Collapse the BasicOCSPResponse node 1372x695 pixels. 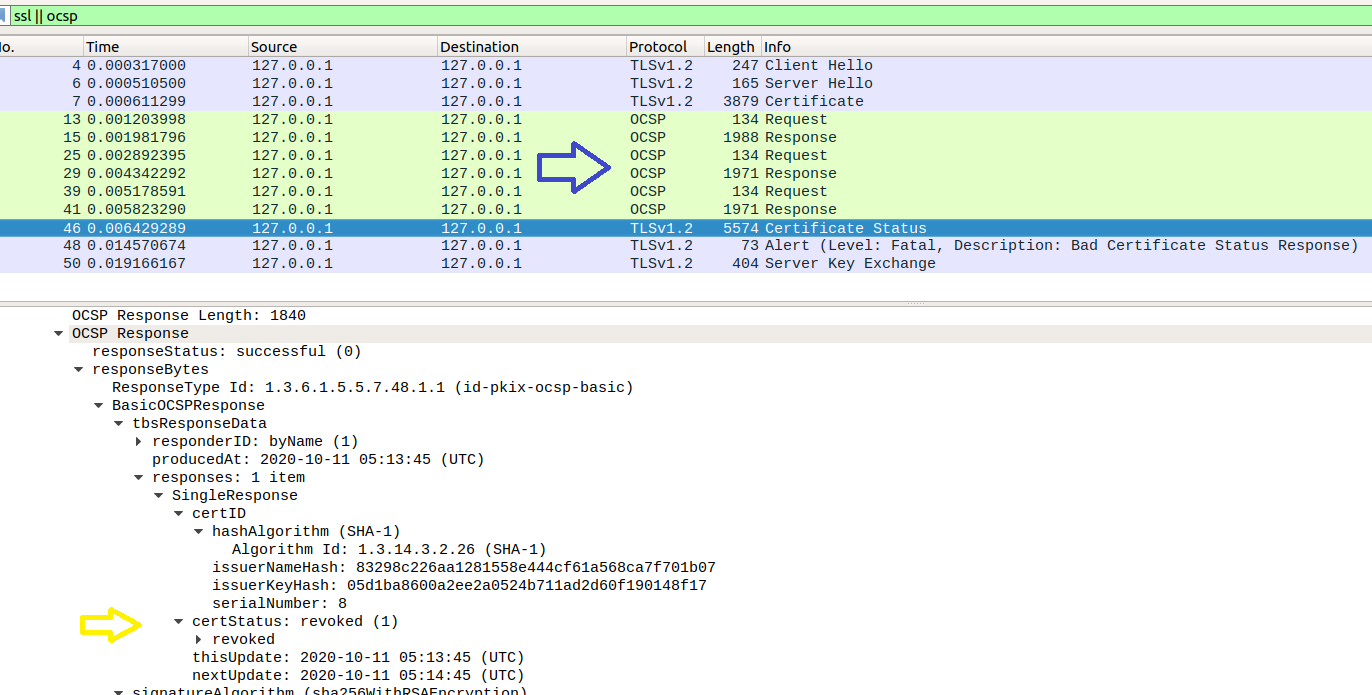(99, 405)
